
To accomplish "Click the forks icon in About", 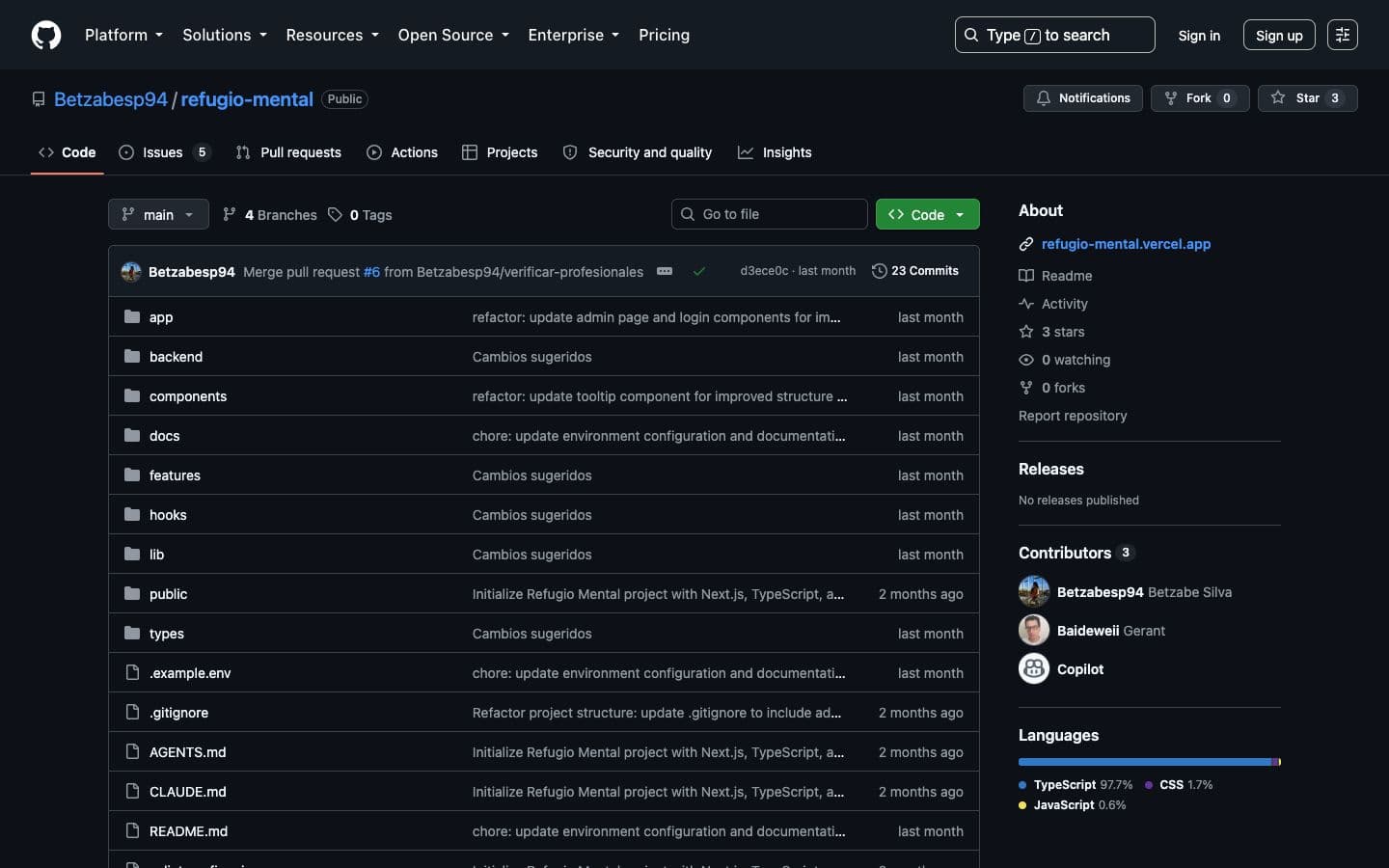I will click(x=1026, y=388).
